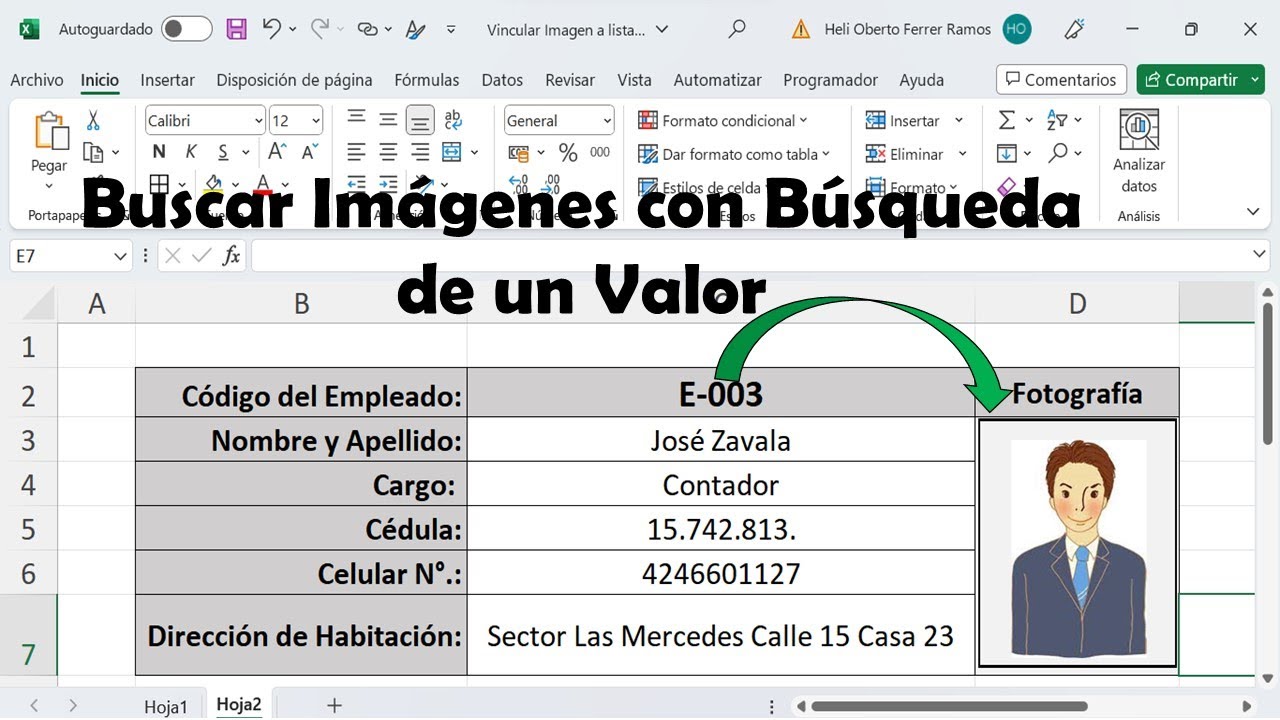This screenshot has width=1280, height=720.
Task: Click the Copy icon
Action: coord(93,152)
